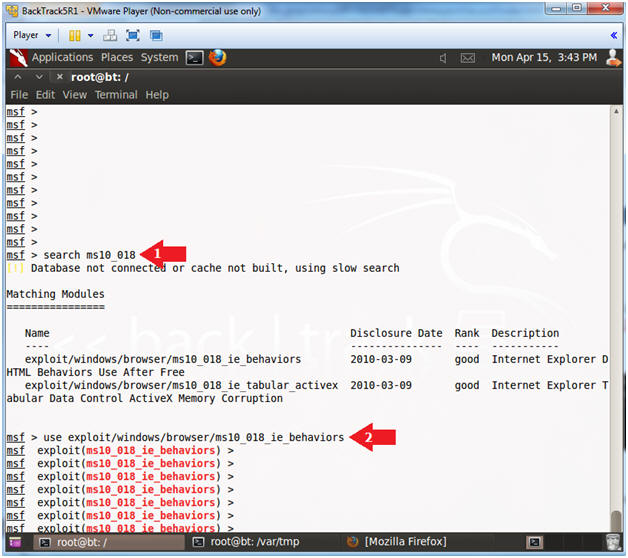
Task: Click the Rank column header
Action: [467, 333]
